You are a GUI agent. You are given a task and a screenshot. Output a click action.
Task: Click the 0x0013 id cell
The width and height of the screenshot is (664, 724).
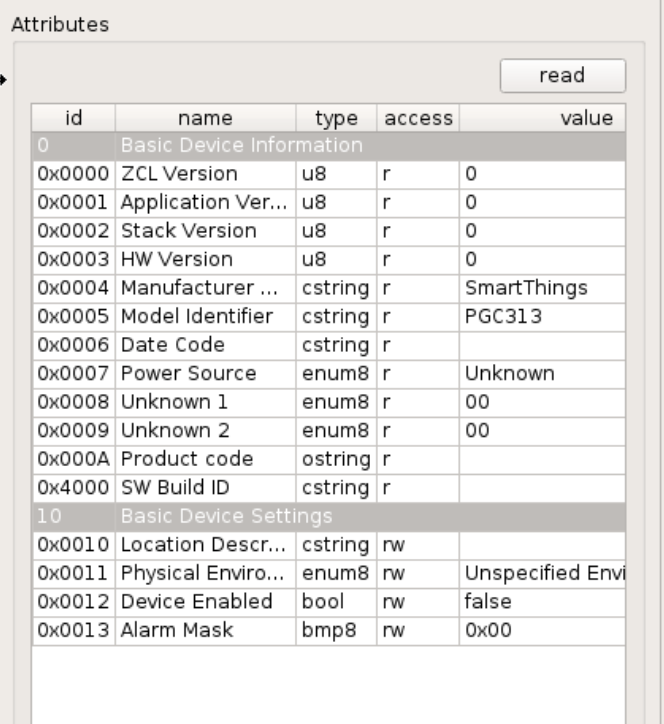pyautogui.click(x=73, y=631)
